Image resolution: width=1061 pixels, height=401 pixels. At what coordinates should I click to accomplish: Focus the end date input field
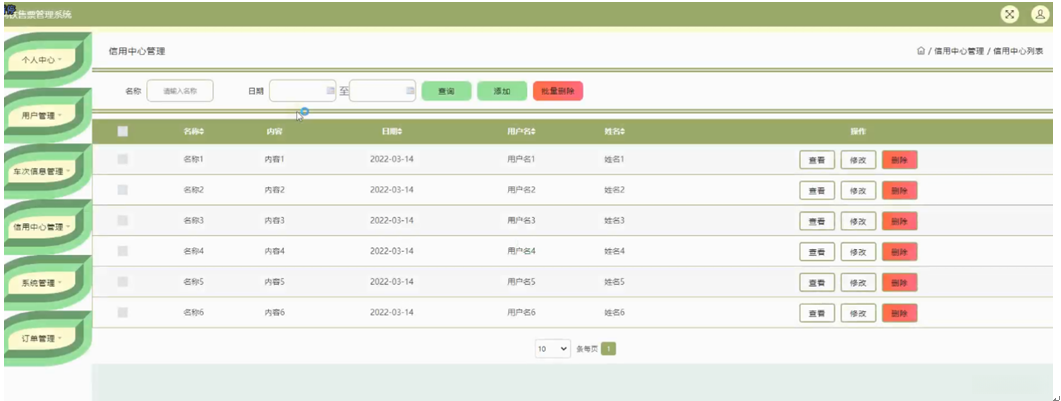click(382, 91)
